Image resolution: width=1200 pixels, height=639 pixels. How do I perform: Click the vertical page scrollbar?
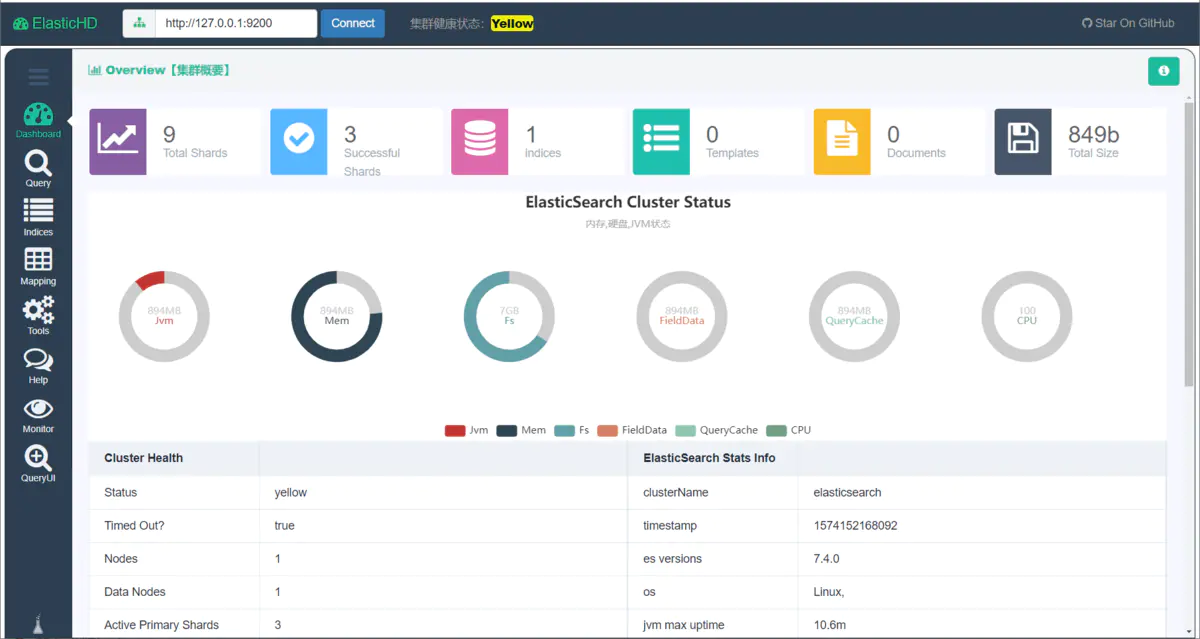(x=1189, y=243)
